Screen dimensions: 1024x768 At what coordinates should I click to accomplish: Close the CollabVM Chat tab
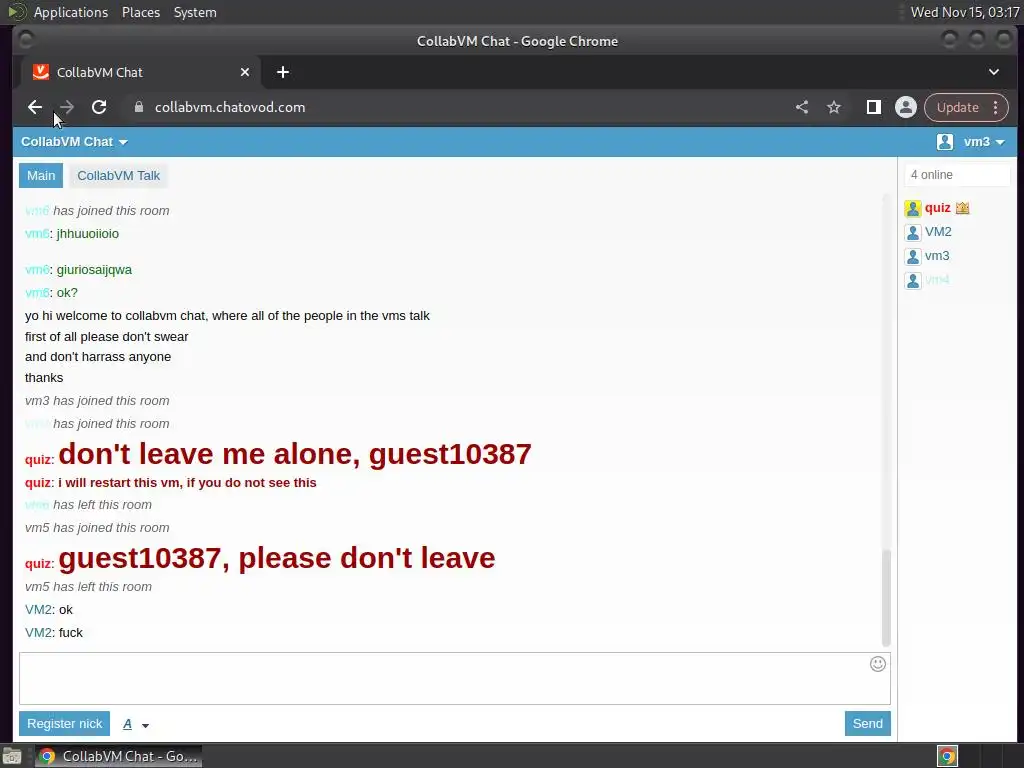(245, 72)
